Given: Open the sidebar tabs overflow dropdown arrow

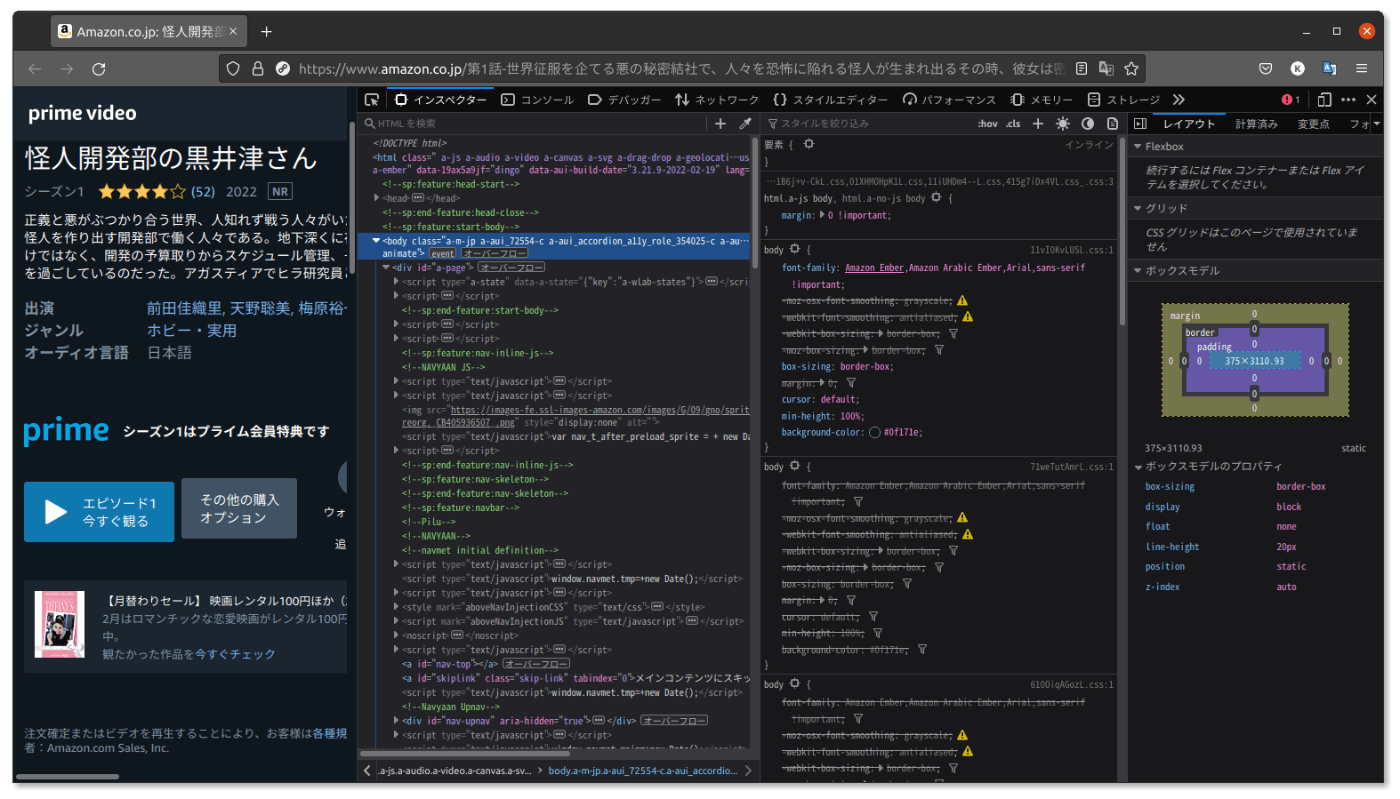Looking at the screenshot, I should coord(1376,123).
